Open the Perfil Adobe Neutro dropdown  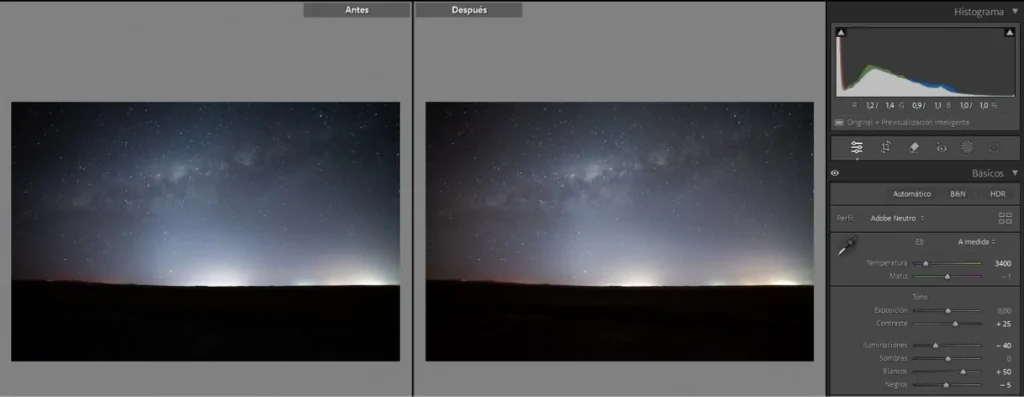[897, 218]
